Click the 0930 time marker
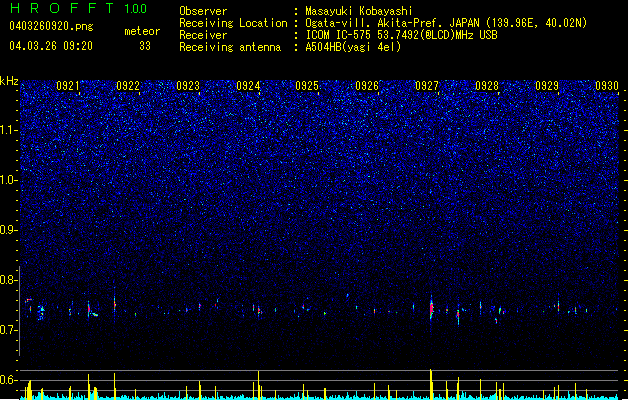 tap(607, 86)
